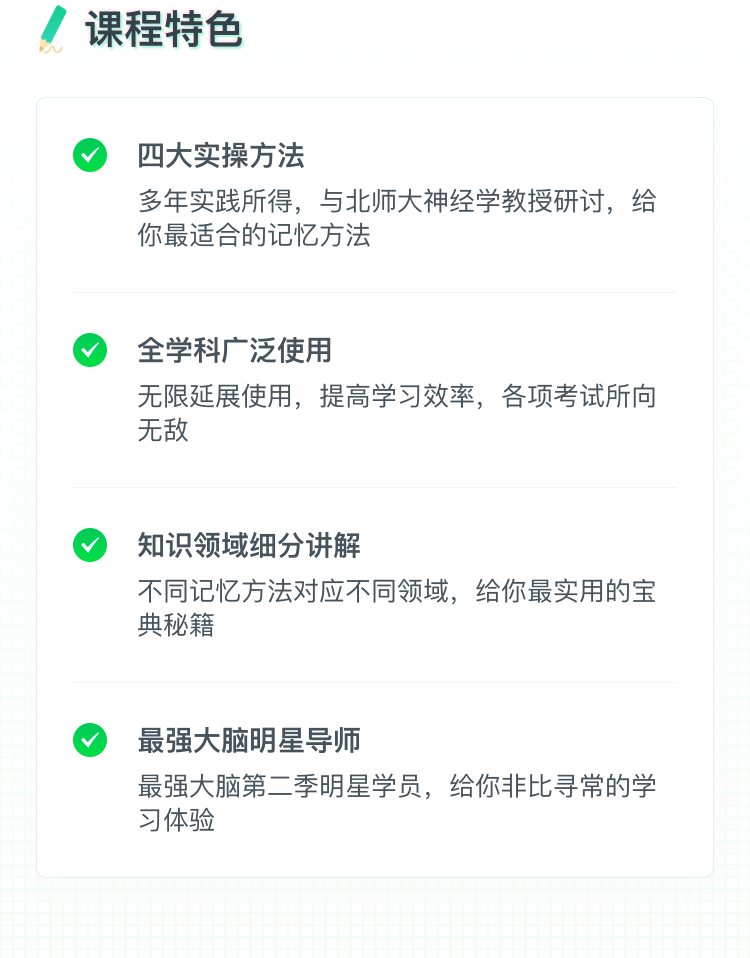The height and width of the screenshot is (958, 750).
Task: Click the word 无敌 under 全学科广泛使用
Action: coord(163,430)
